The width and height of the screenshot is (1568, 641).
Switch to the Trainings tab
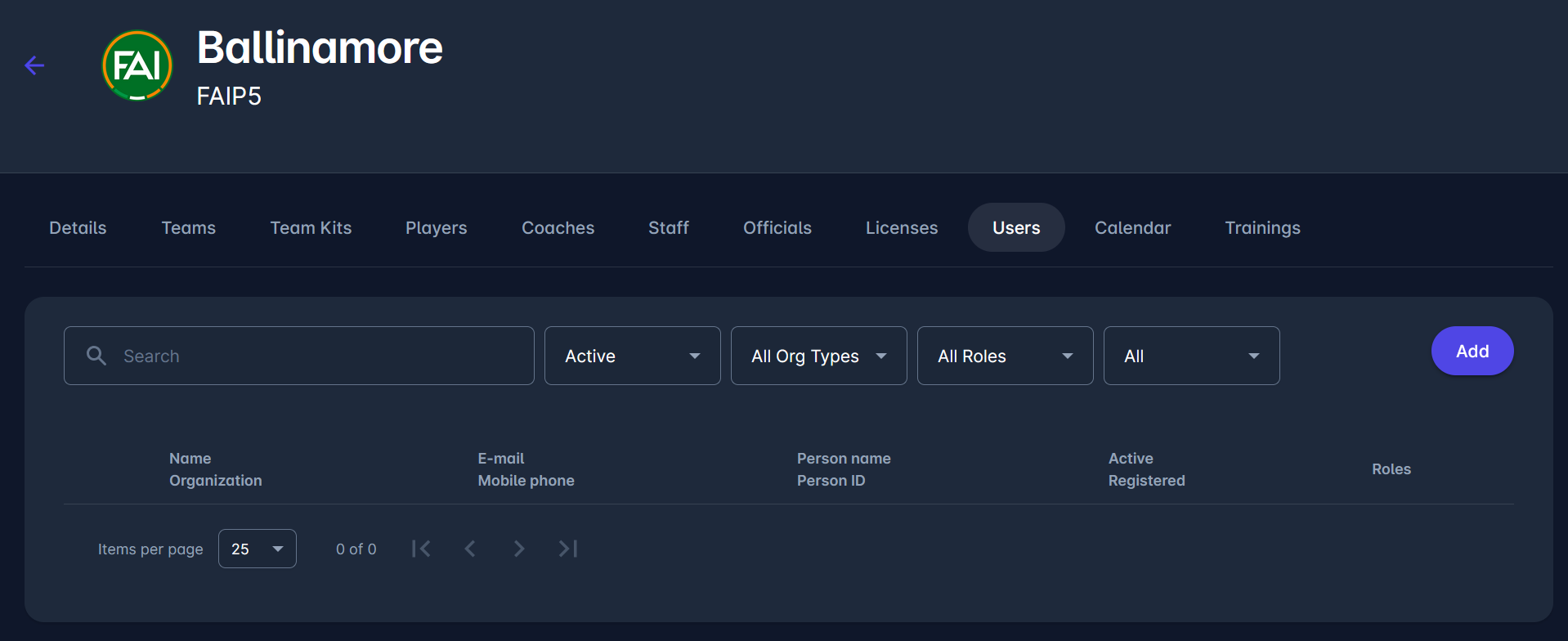click(1262, 228)
